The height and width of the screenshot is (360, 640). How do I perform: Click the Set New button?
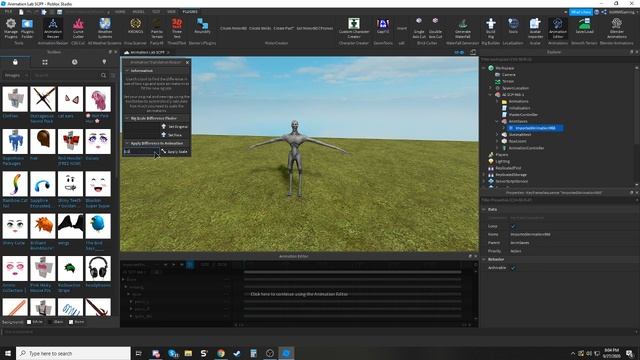[171, 135]
